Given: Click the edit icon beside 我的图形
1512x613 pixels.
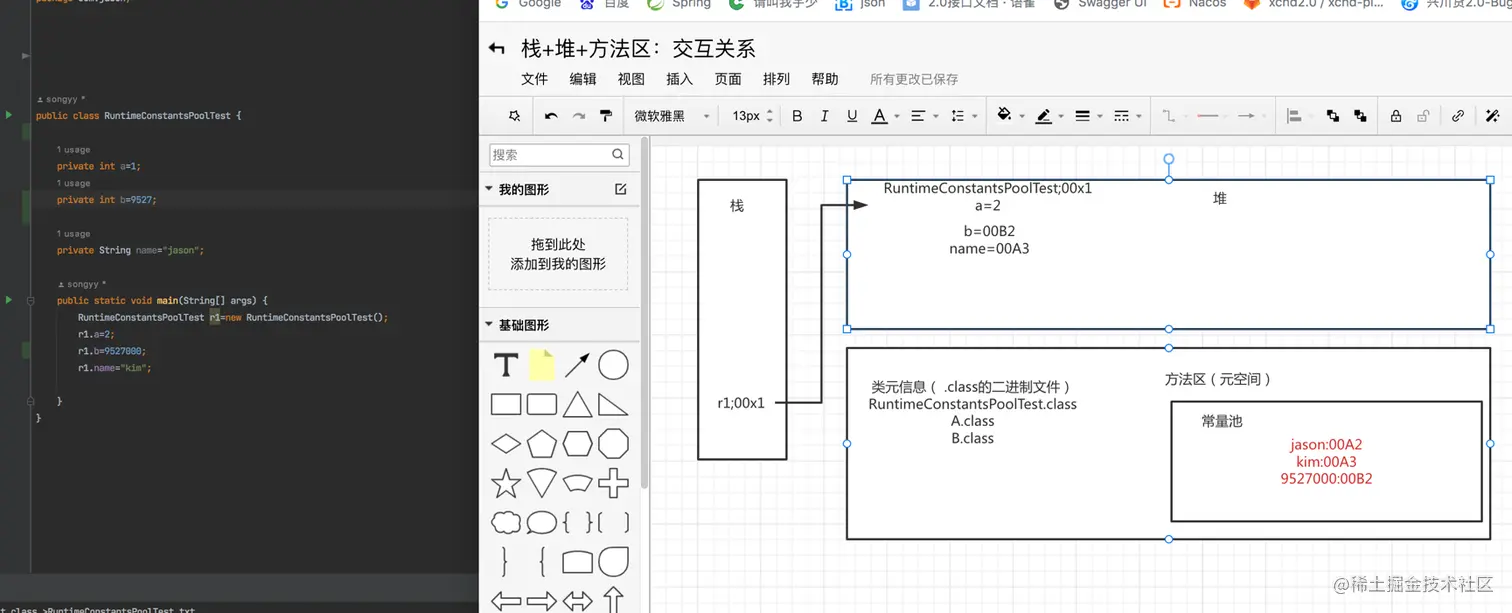Looking at the screenshot, I should click(621, 189).
